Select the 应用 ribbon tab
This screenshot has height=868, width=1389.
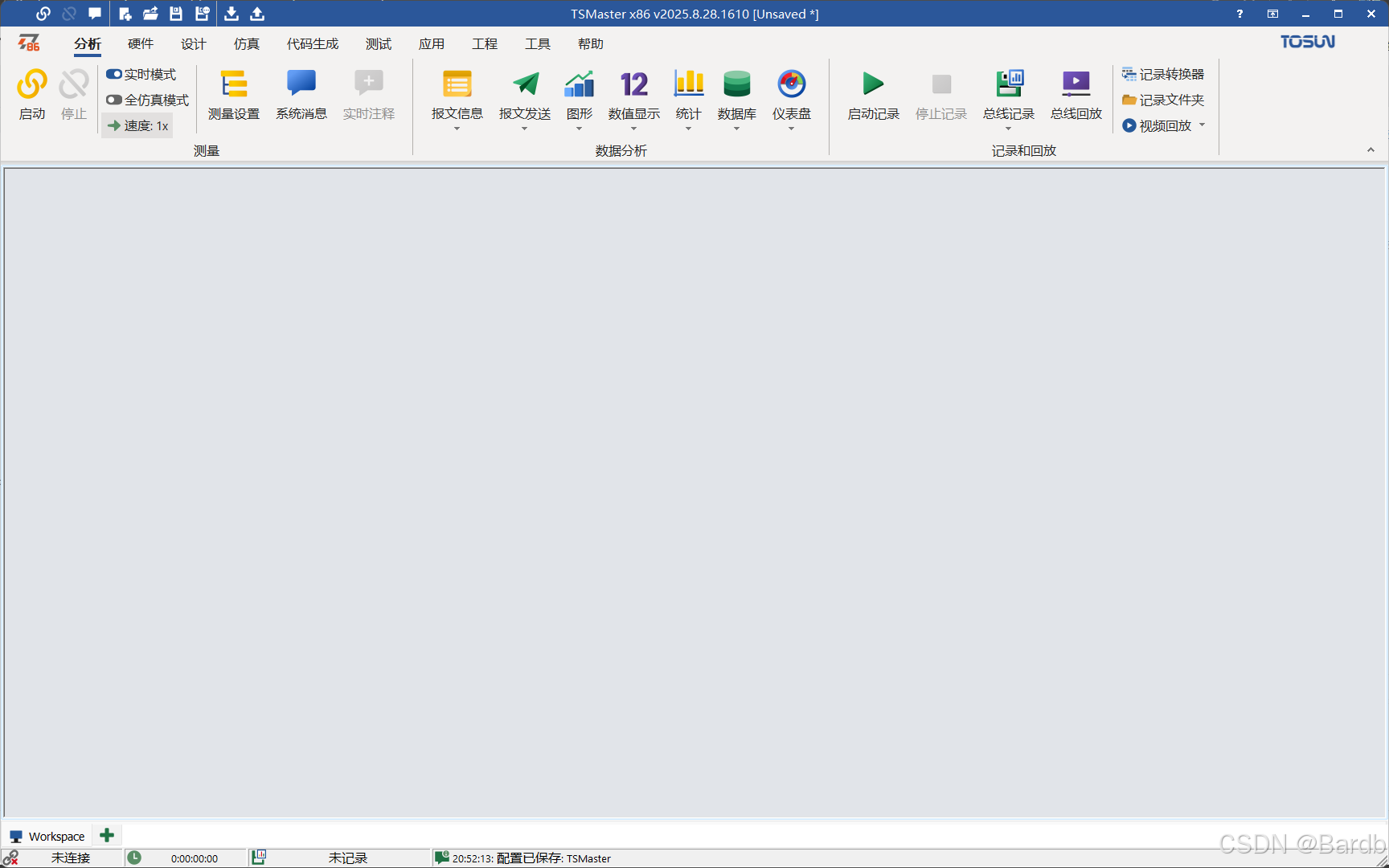click(x=432, y=43)
